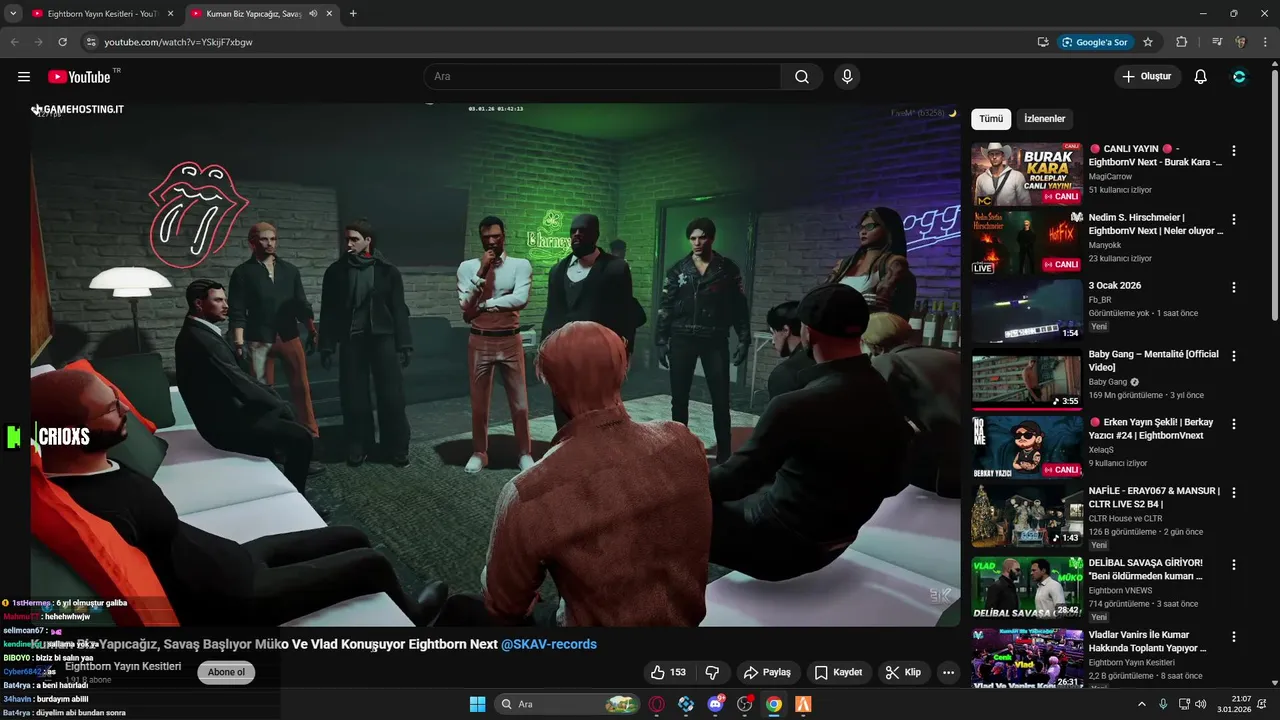Click the address bar URL
This screenshot has width=1280, height=720.
[x=179, y=42]
